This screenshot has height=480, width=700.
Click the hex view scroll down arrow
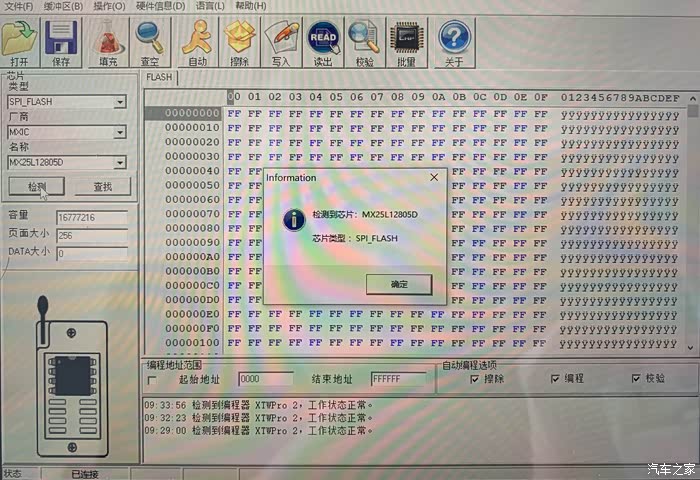pyautogui.click(x=691, y=347)
